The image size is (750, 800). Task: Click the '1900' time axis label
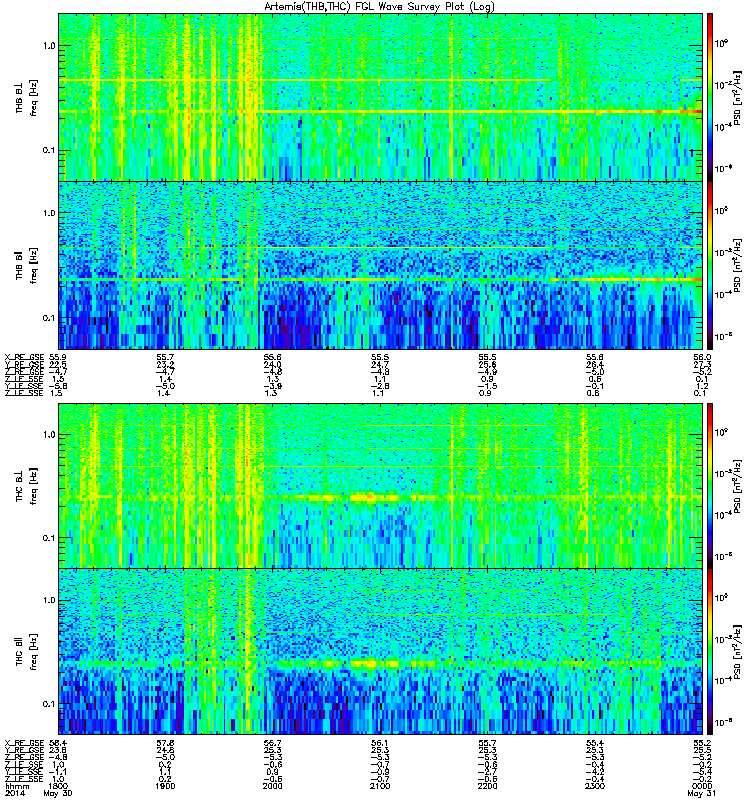point(165,786)
